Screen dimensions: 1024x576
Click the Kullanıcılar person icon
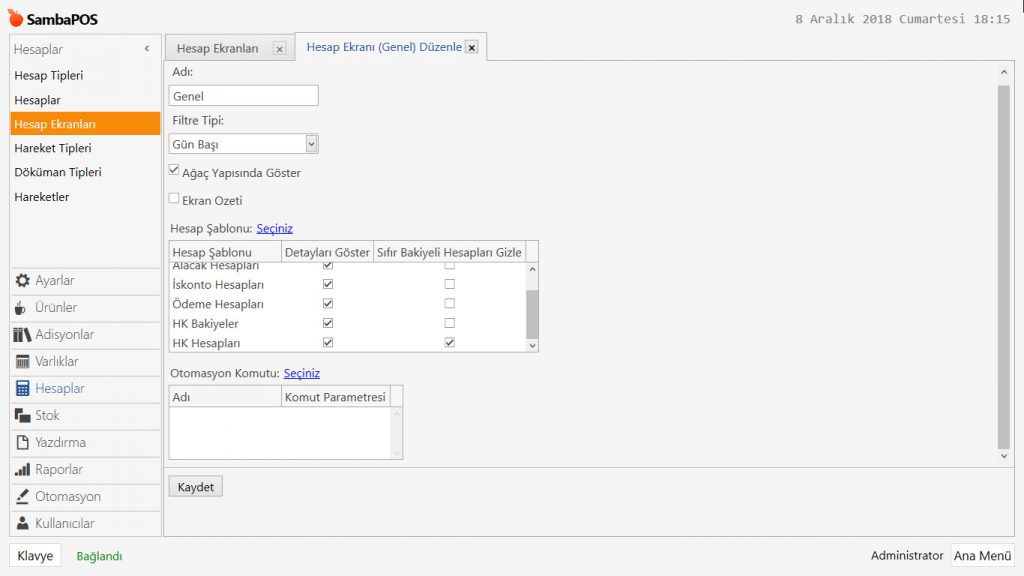pyautogui.click(x=22, y=524)
